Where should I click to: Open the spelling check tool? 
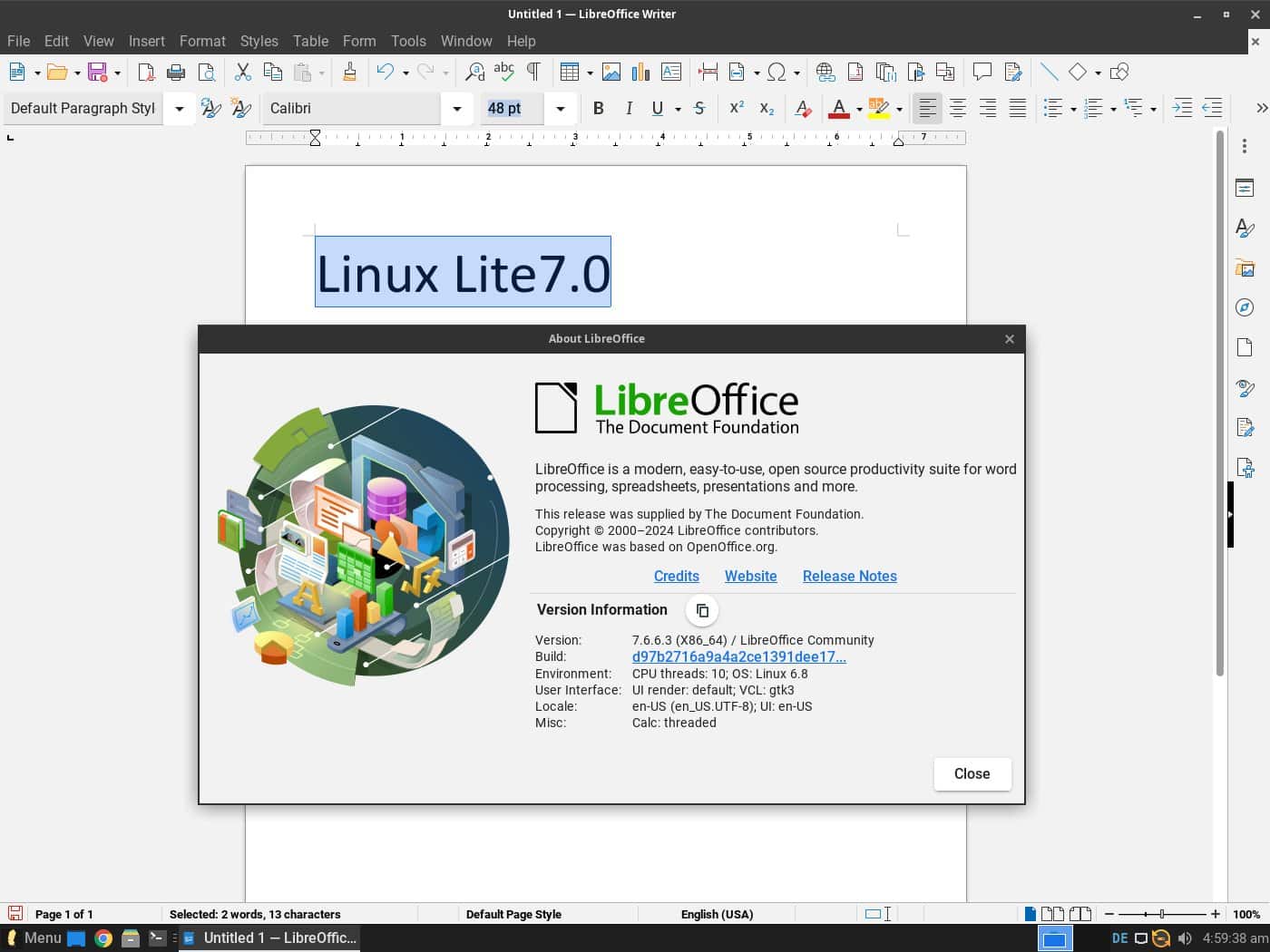[x=504, y=72]
